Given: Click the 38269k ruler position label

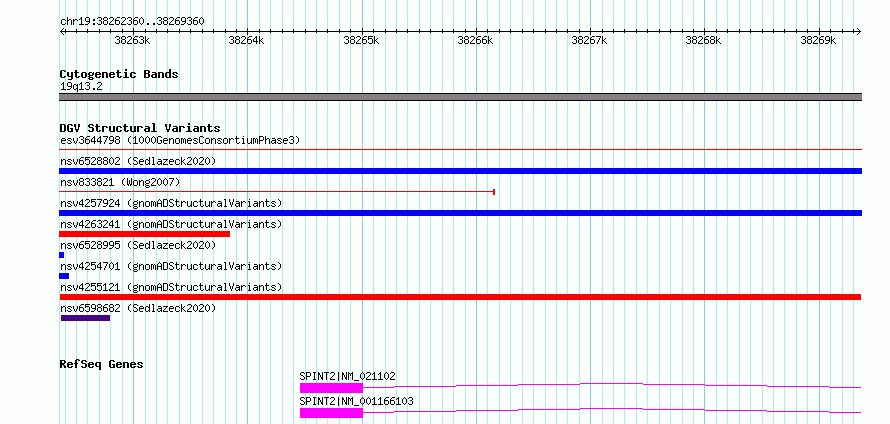Looking at the screenshot, I should 818,41.
